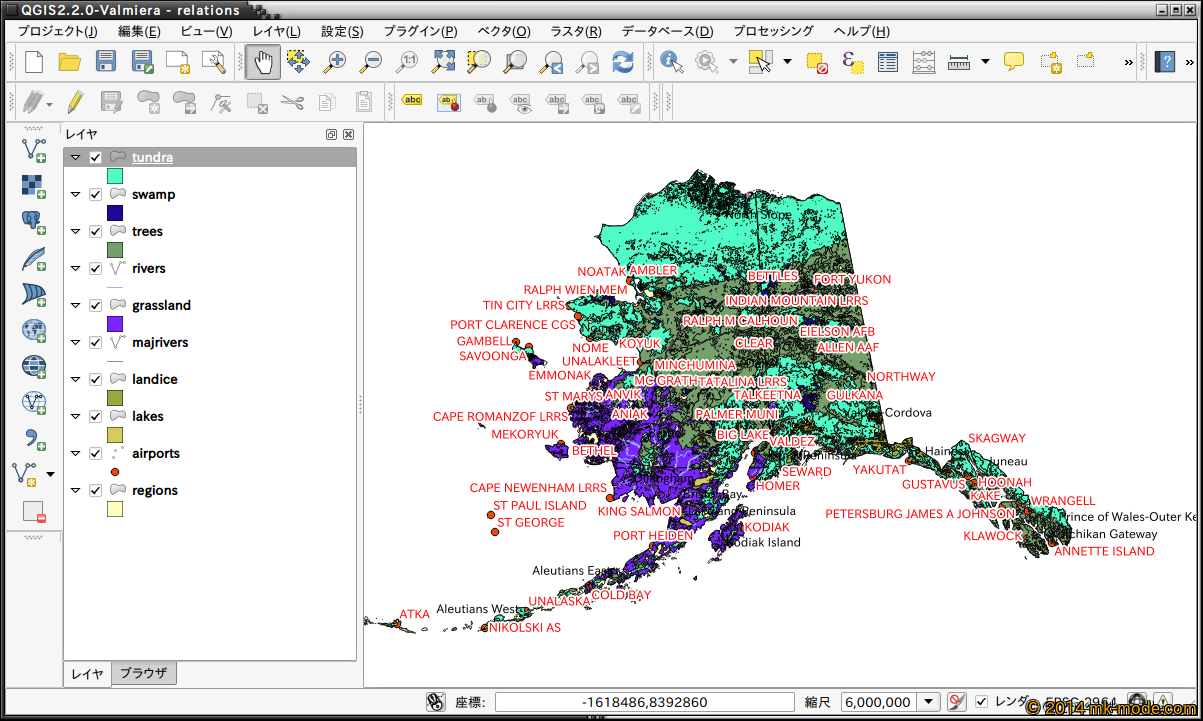This screenshot has height=721, width=1203.
Task: Click the coordinate input field
Action: coord(644,702)
